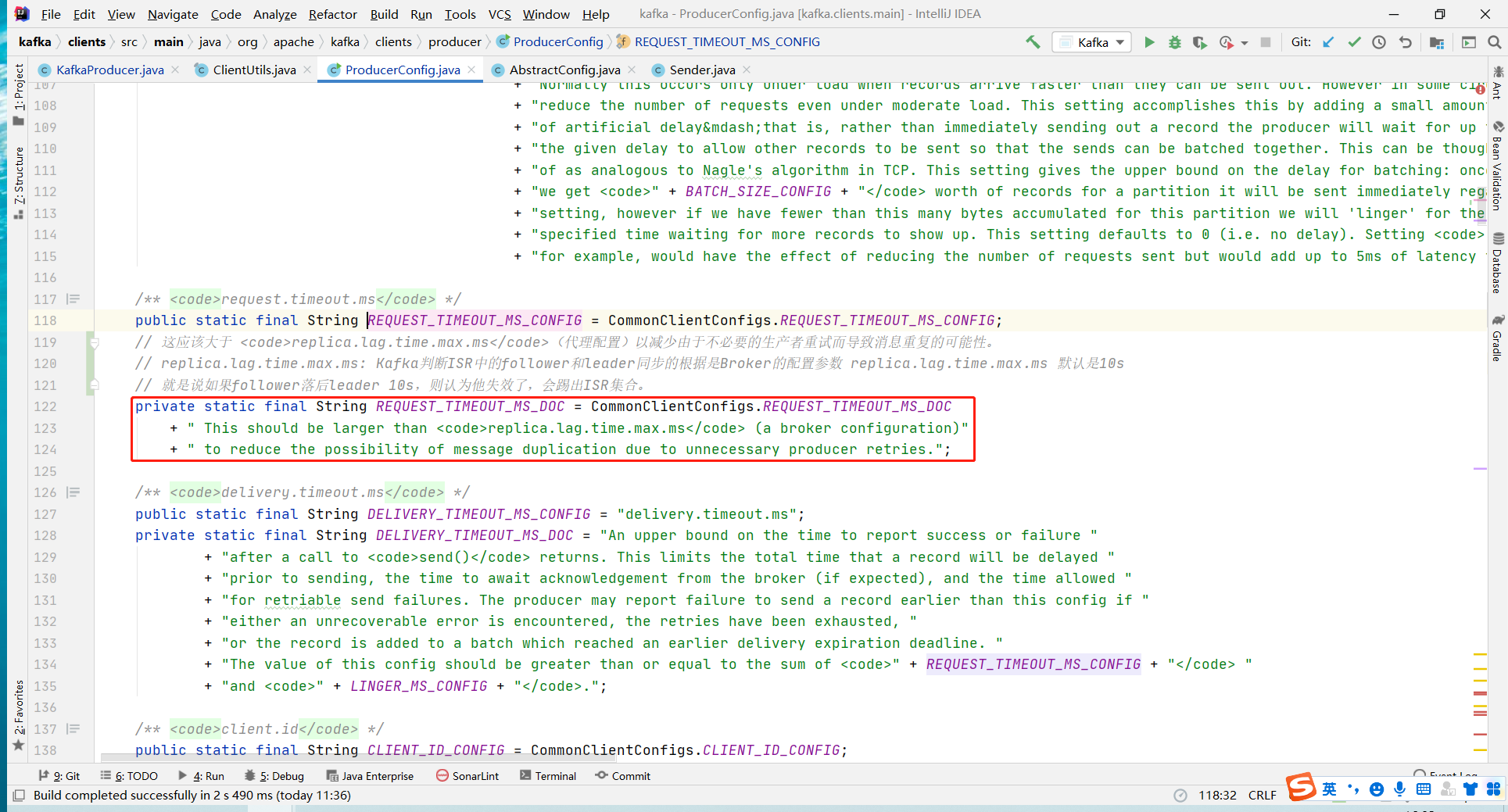Open the Database tool window

tap(1497, 263)
